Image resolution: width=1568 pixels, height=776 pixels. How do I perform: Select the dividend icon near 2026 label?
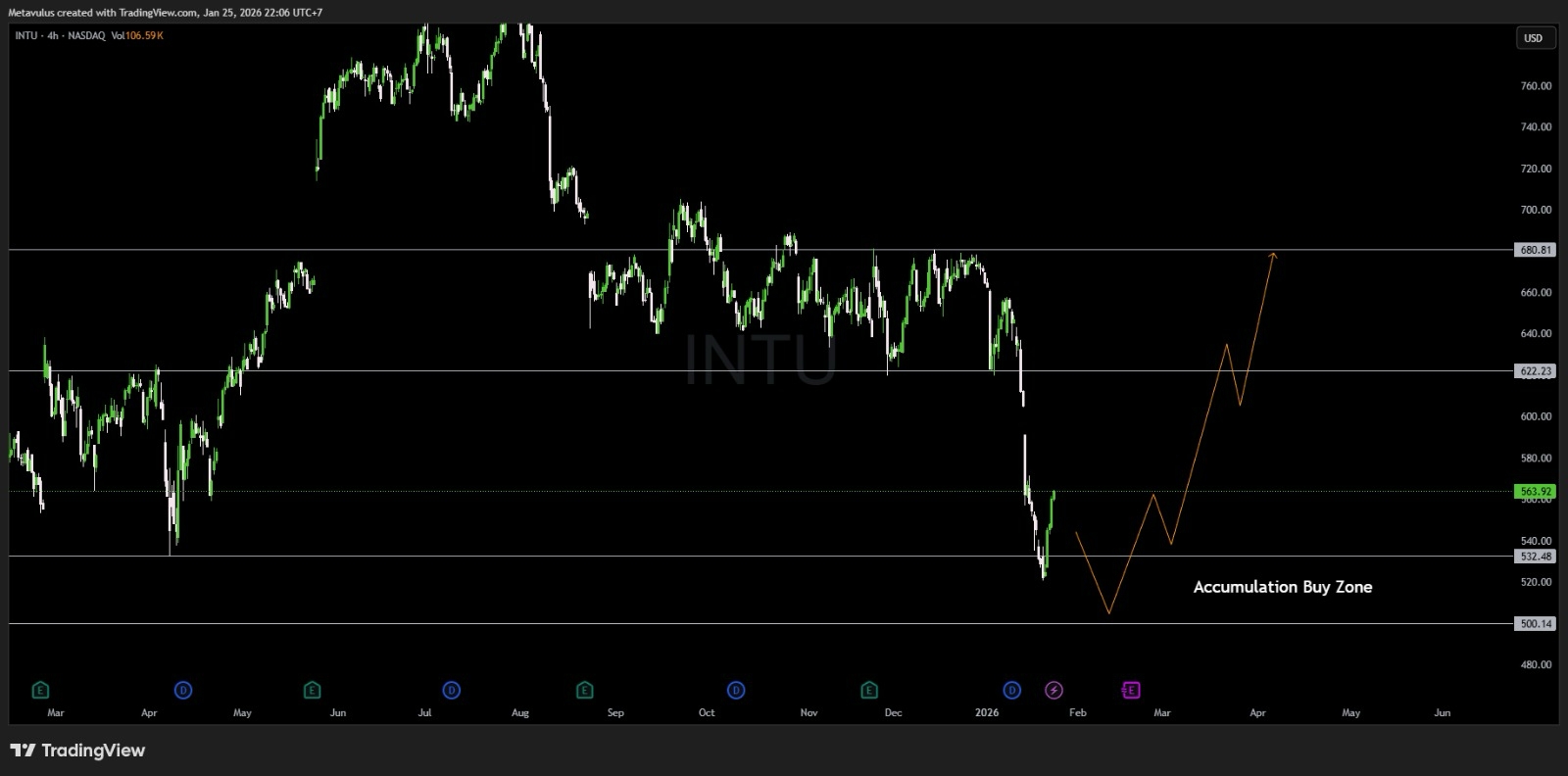coord(1012,691)
